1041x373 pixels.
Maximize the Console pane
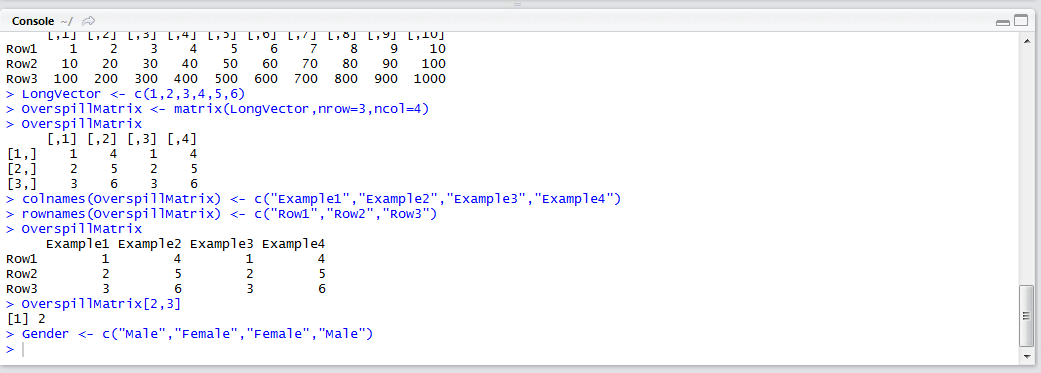(1020, 21)
